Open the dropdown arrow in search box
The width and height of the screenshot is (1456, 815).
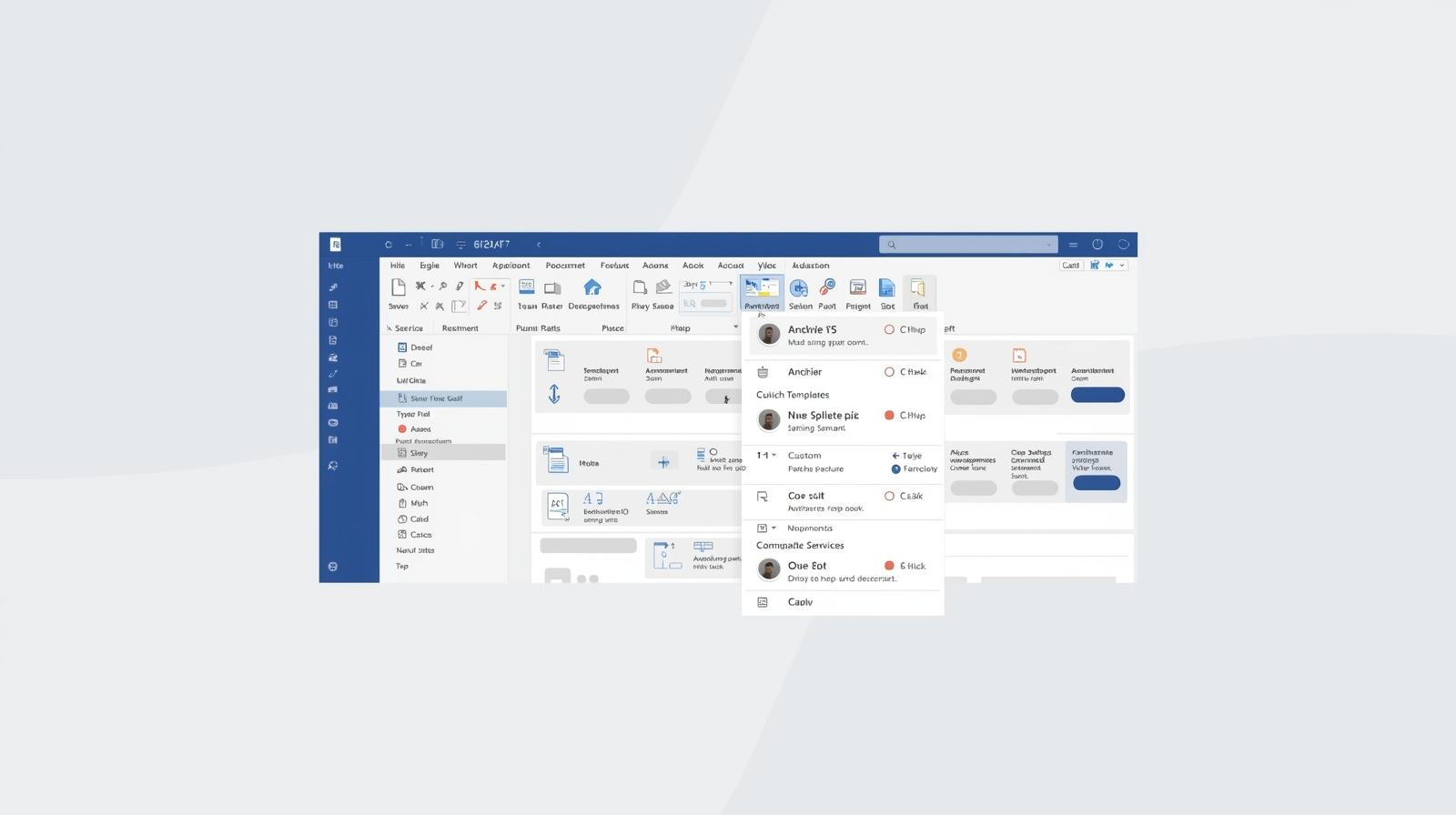point(1048,245)
